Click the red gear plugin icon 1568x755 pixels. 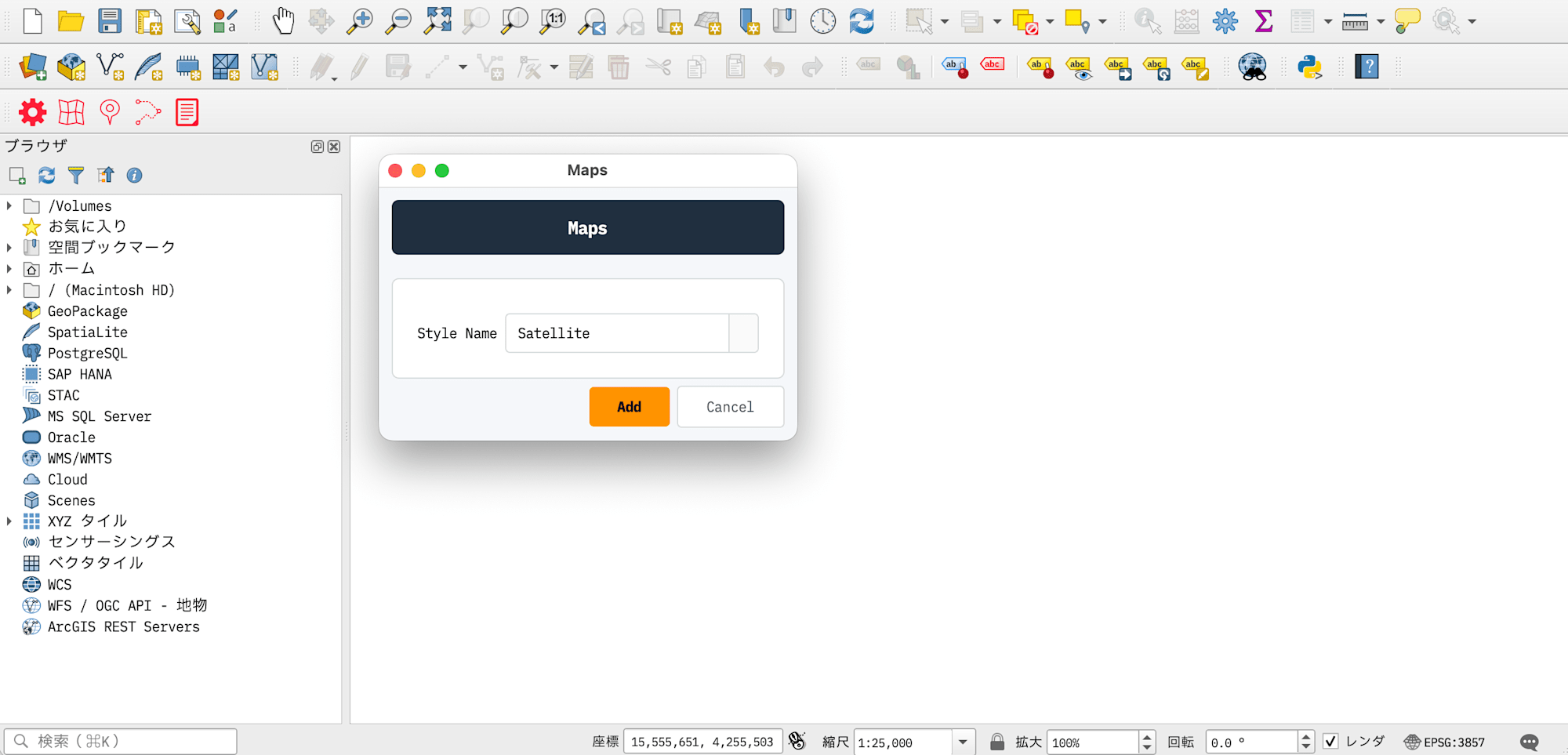(x=33, y=112)
